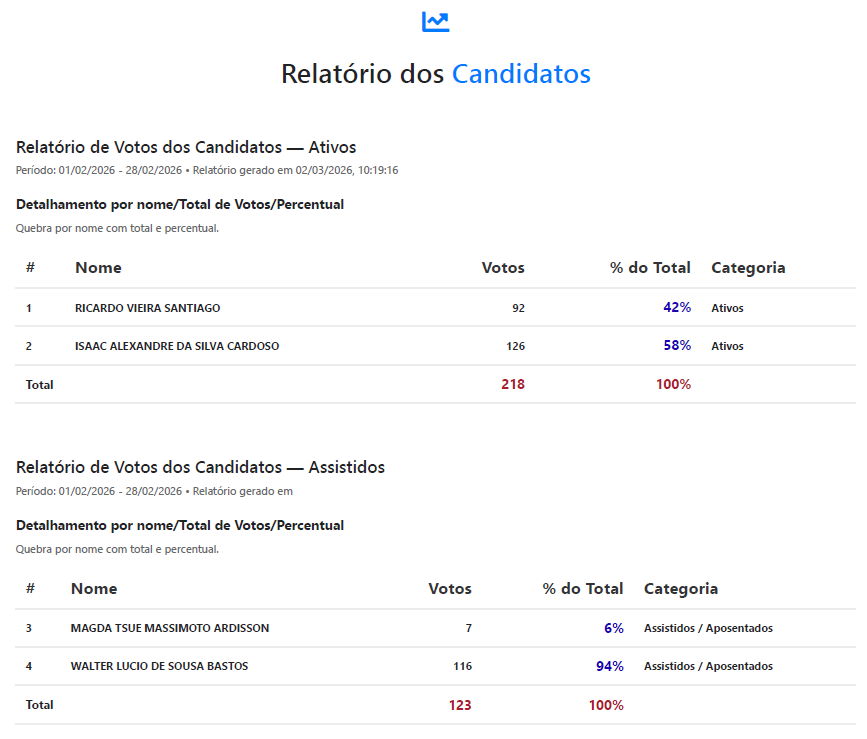Click the "Nome" column header in Assistidos table
Image resolution: width=867 pixels, height=739 pixels.
click(94, 589)
